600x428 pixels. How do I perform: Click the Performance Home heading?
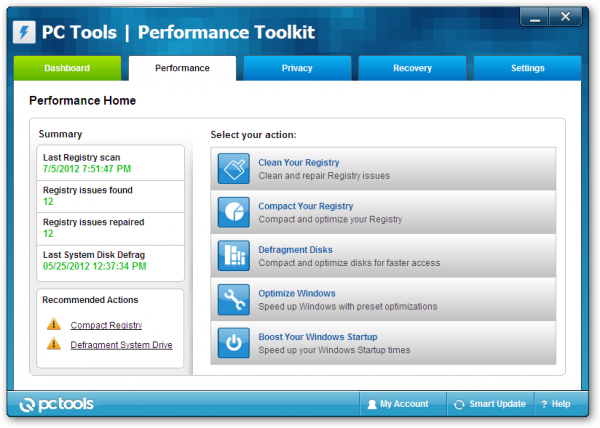pos(83,101)
